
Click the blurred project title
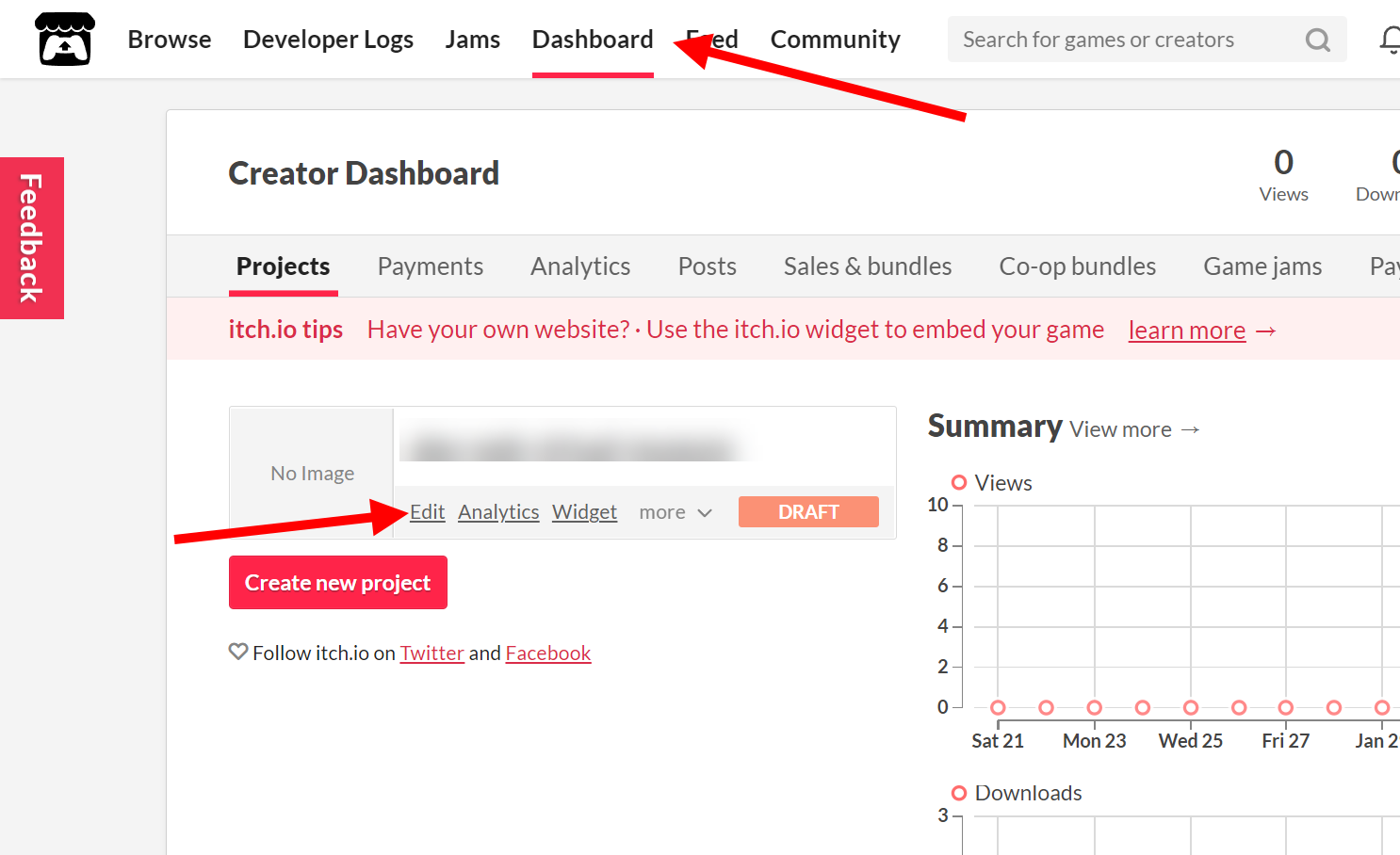pyautogui.click(x=575, y=446)
